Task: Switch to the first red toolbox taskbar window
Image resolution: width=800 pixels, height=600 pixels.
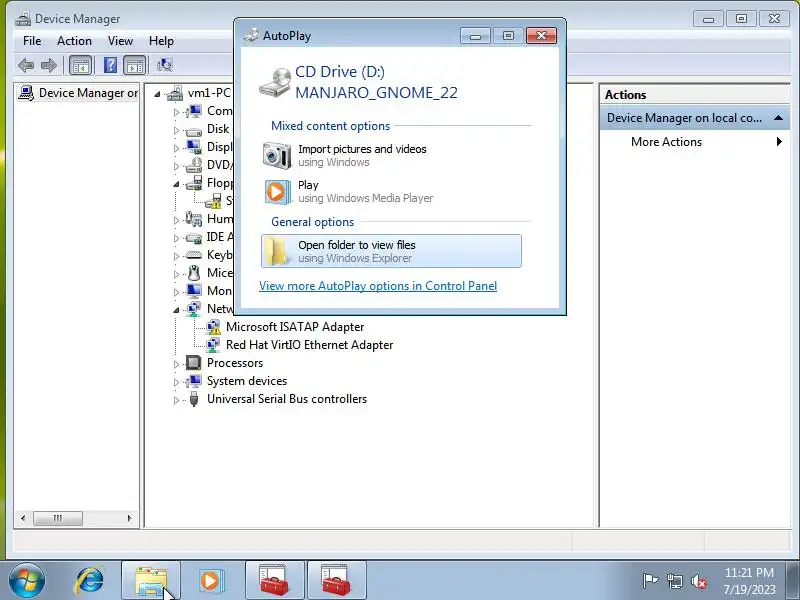Action: [274, 581]
